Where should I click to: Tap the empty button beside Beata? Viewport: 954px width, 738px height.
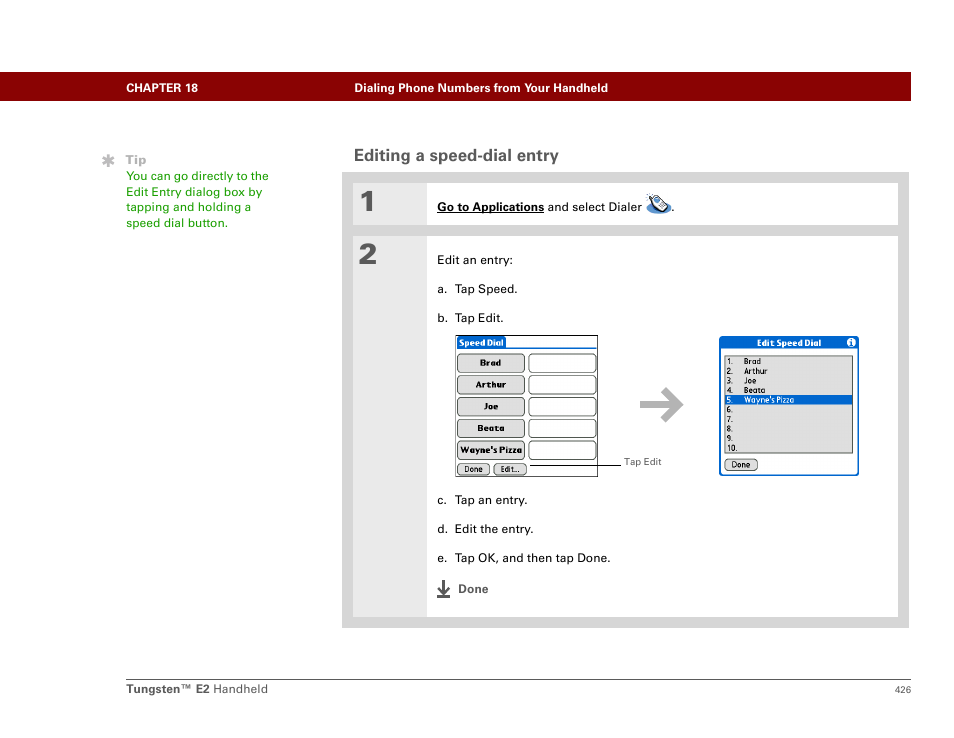pos(562,428)
